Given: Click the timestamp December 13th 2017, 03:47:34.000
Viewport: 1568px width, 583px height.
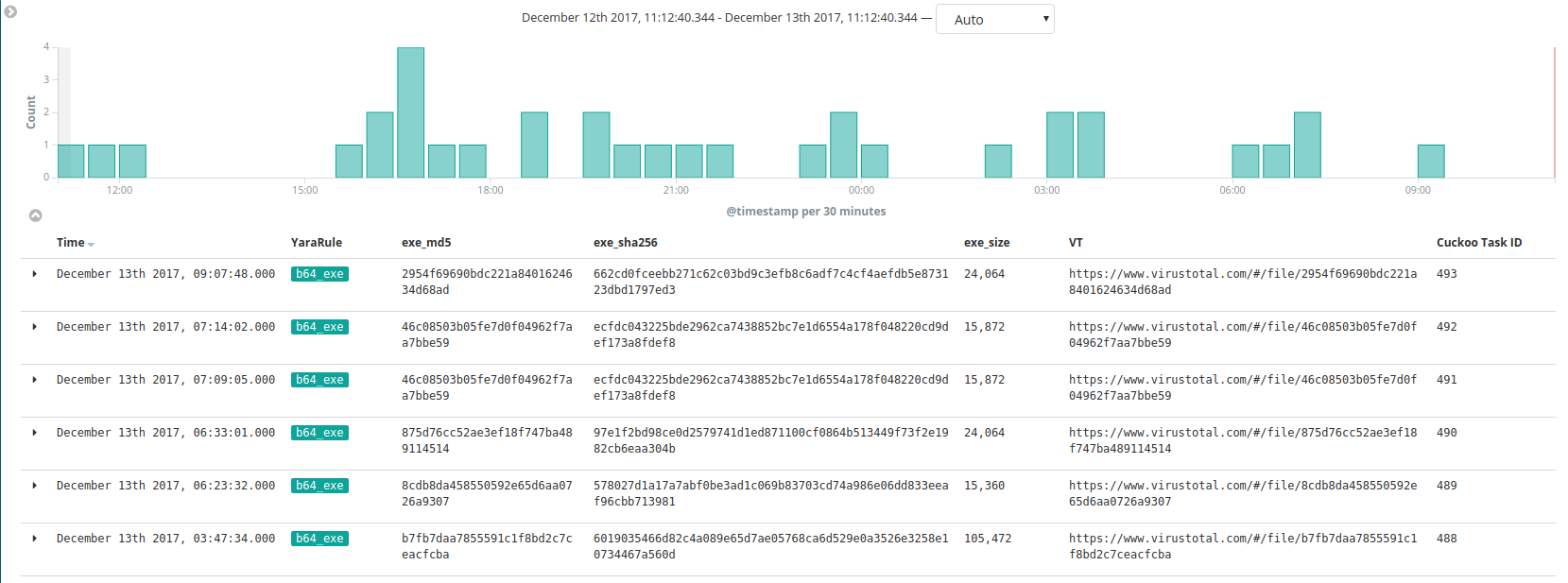Looking at the screenshot, I should coord(165,539).
